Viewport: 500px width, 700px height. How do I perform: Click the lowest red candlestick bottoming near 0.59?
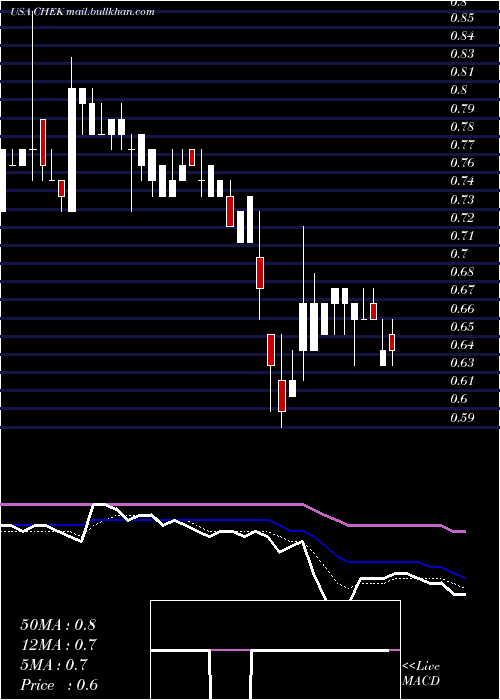[282, 396]
